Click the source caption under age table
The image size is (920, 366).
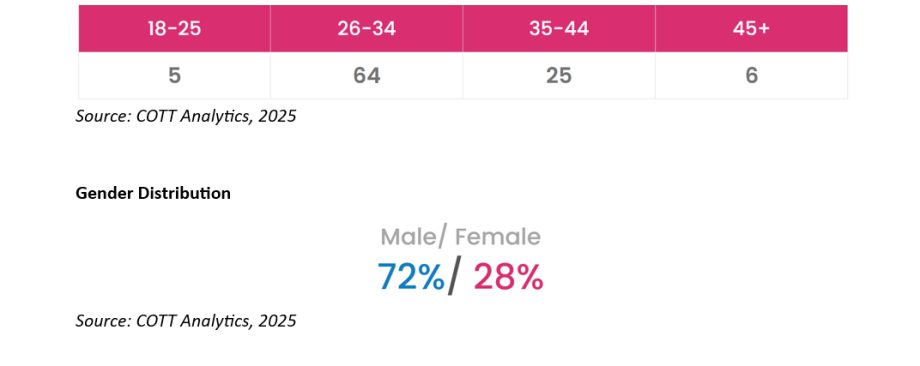(186, 116)
